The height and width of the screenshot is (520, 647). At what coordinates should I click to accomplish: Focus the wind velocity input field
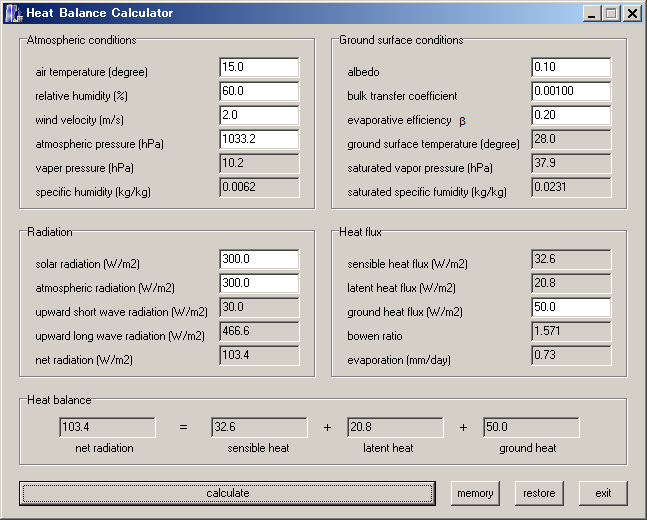(x=259, y=115)
